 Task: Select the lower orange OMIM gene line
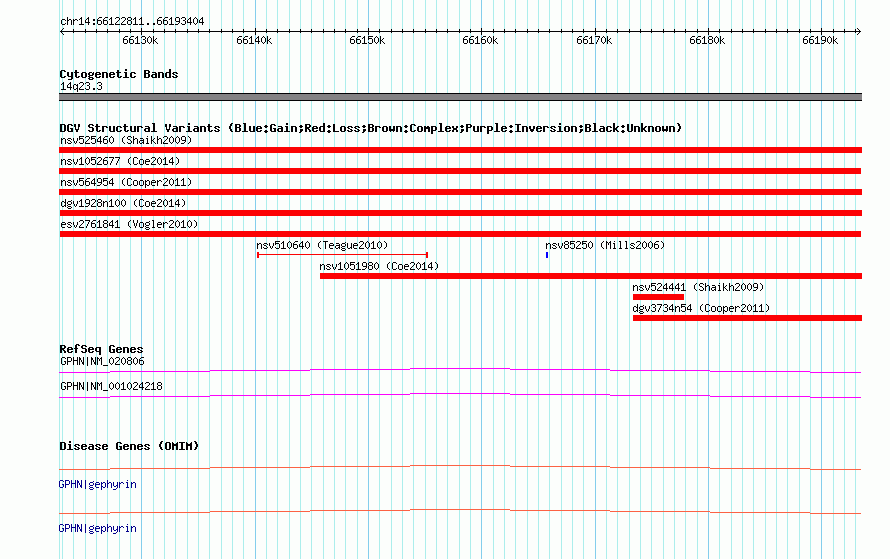coord(460,511)
